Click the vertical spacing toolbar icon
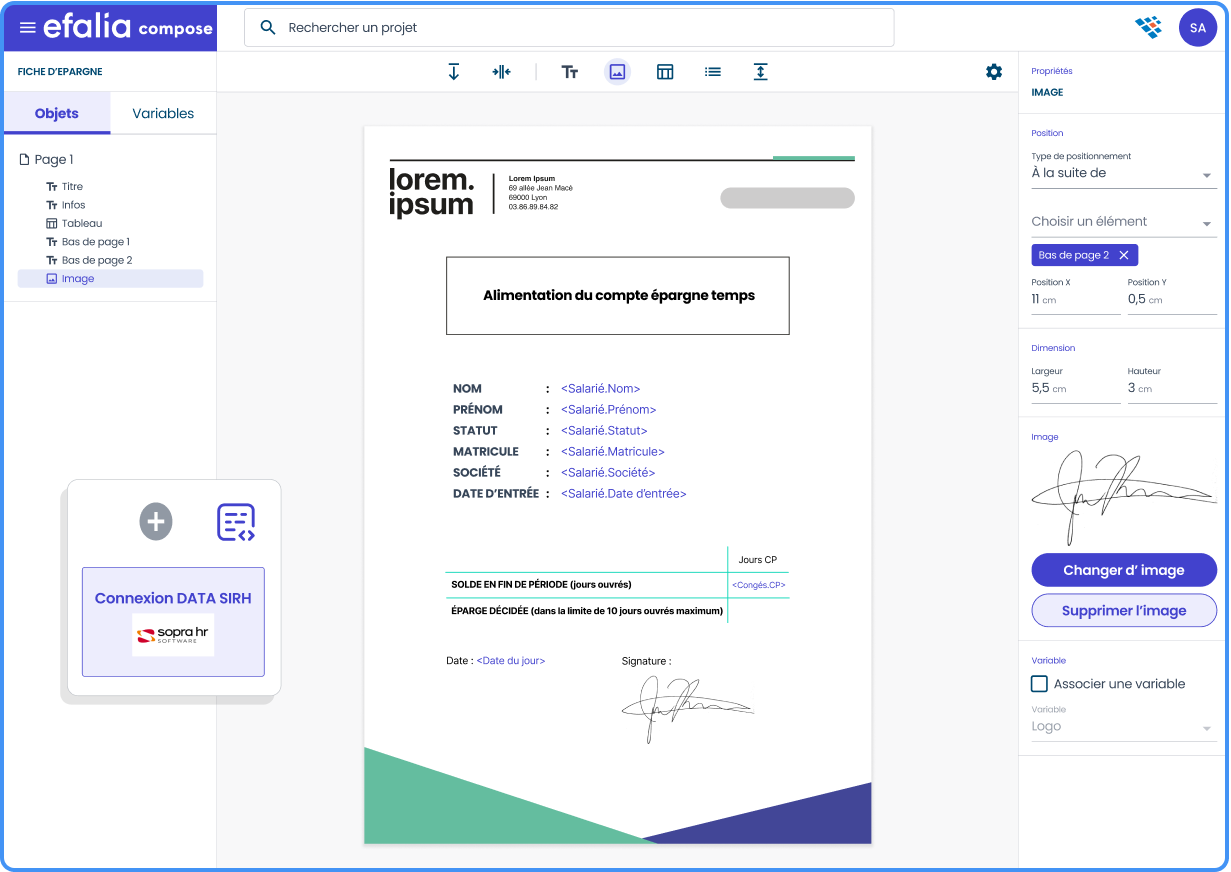Screen dimensions: 1231x872 (x=760, y=72)
